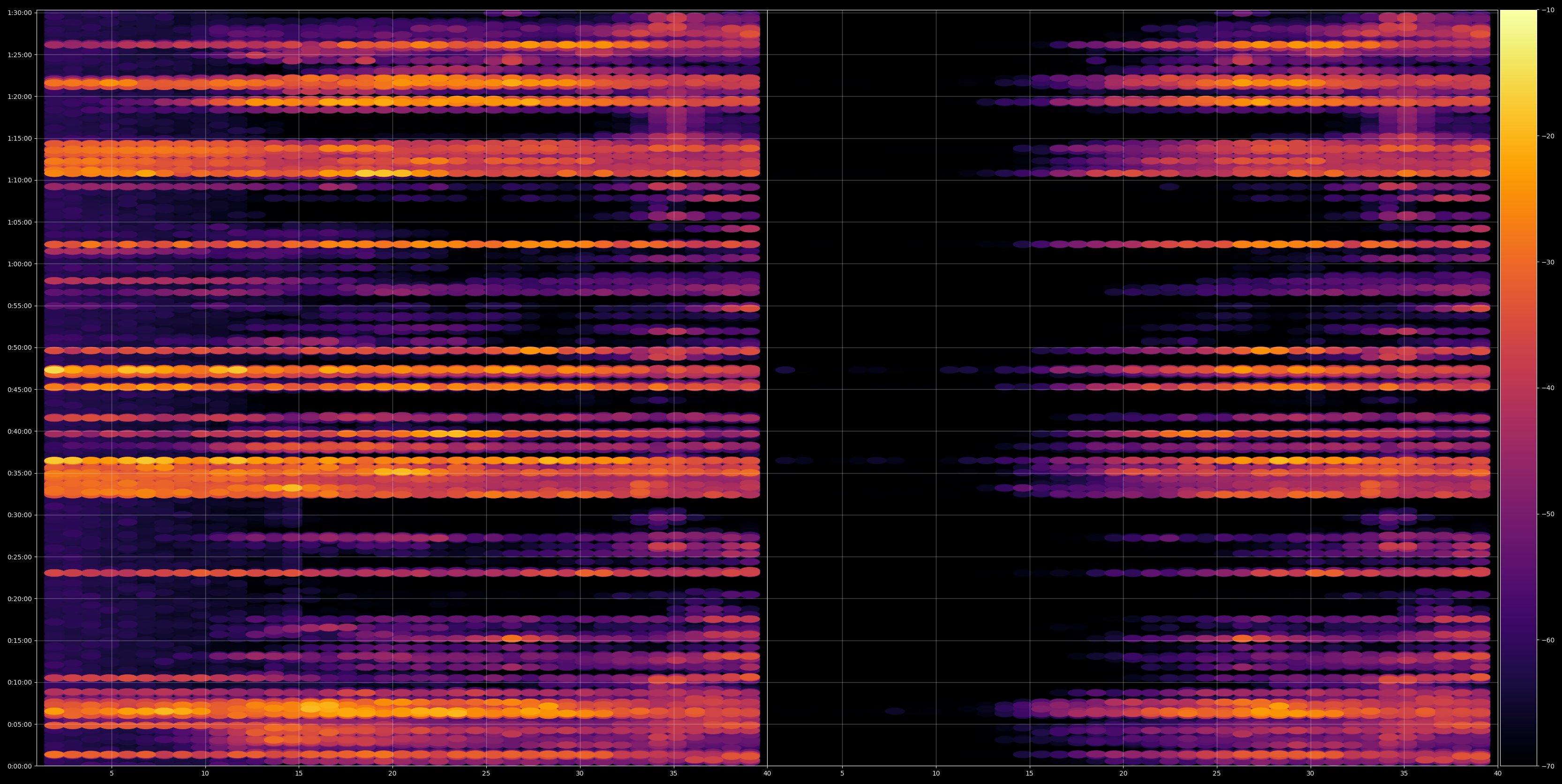Click the 0:45:00 y-axis tick label

[19, 389]
